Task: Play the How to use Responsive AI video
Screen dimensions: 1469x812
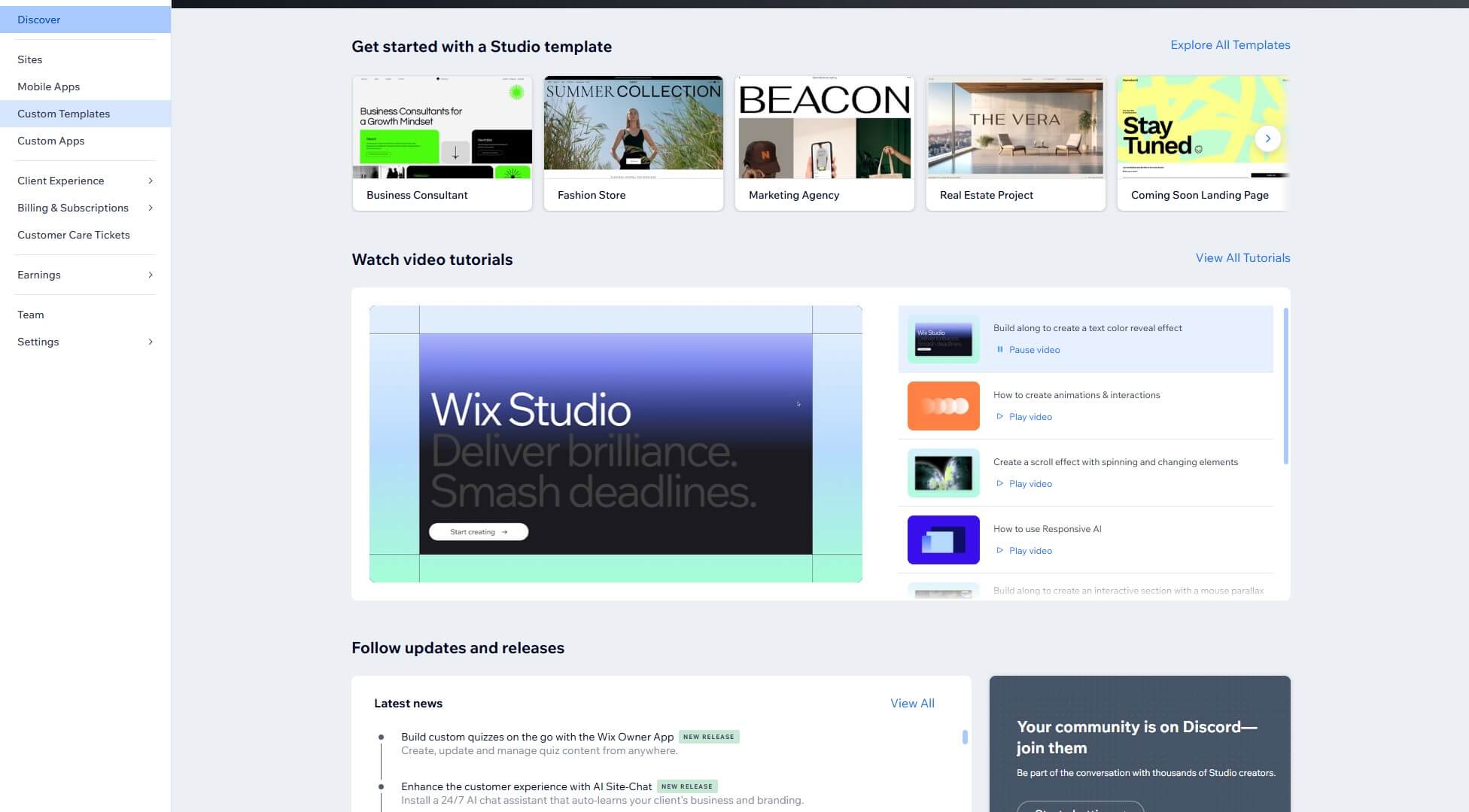Action: 1024,551
